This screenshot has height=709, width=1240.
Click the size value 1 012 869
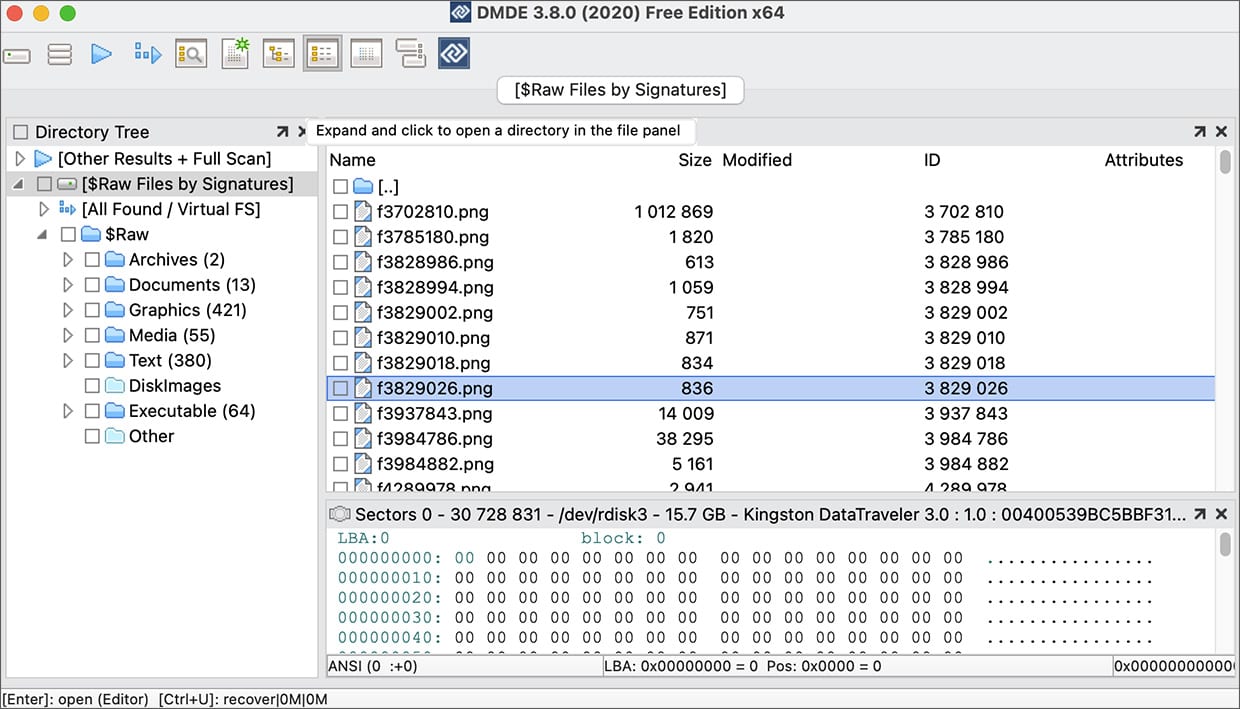(x=674, y=212)
